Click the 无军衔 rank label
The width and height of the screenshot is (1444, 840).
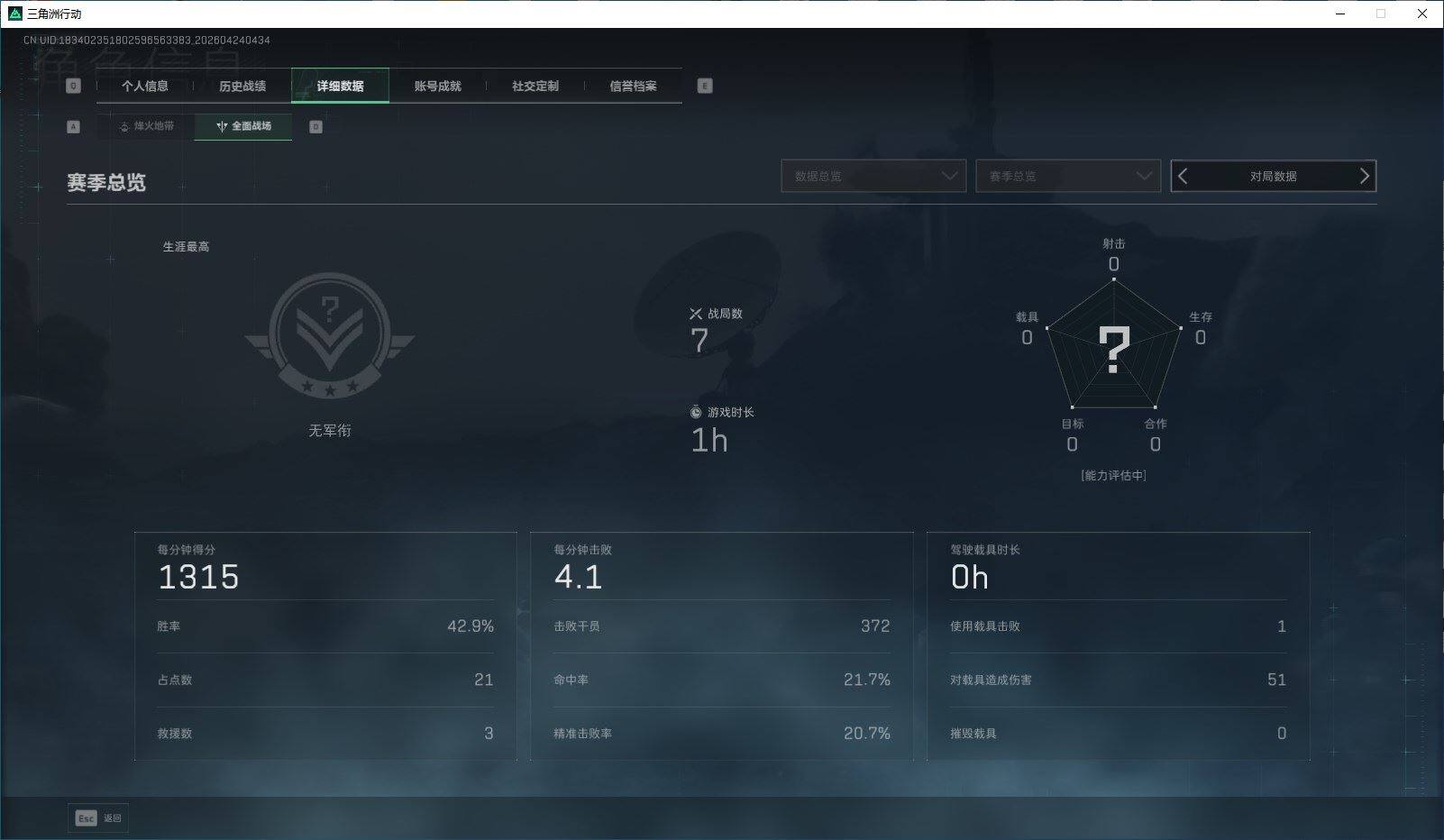[x=330, y=431]
